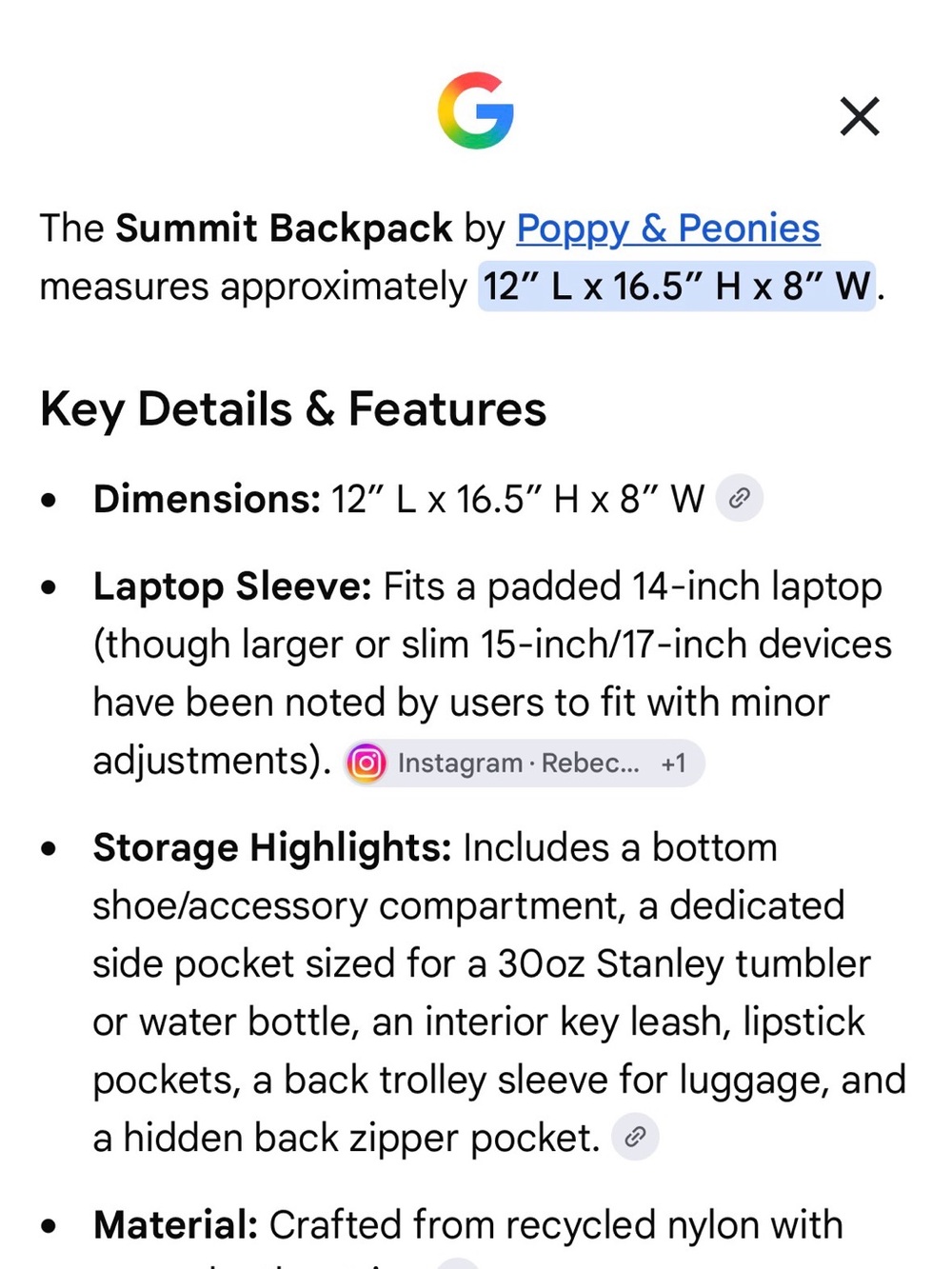Select the Storage Highlights bullet label

click(x=272, y=847)
